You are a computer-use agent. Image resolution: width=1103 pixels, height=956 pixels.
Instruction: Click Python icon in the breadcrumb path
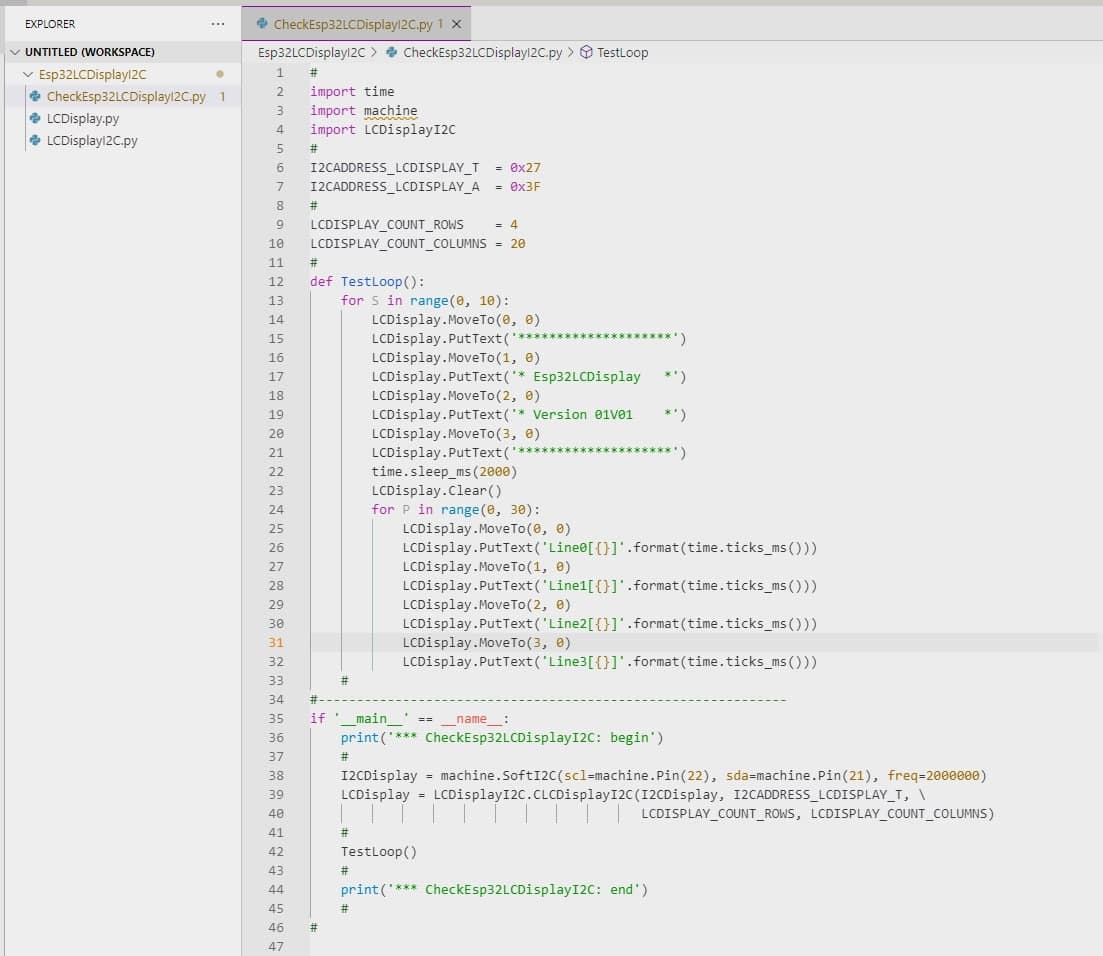pos(392,53)
